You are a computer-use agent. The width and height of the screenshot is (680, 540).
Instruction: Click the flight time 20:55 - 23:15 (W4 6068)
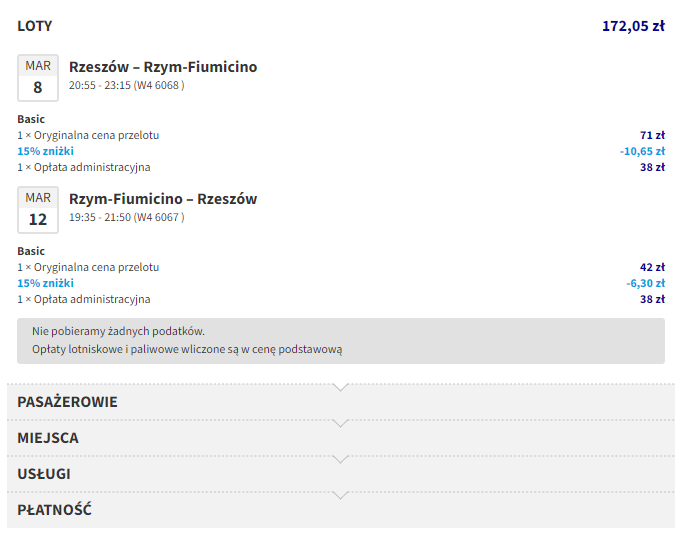(x=126, y=86)
